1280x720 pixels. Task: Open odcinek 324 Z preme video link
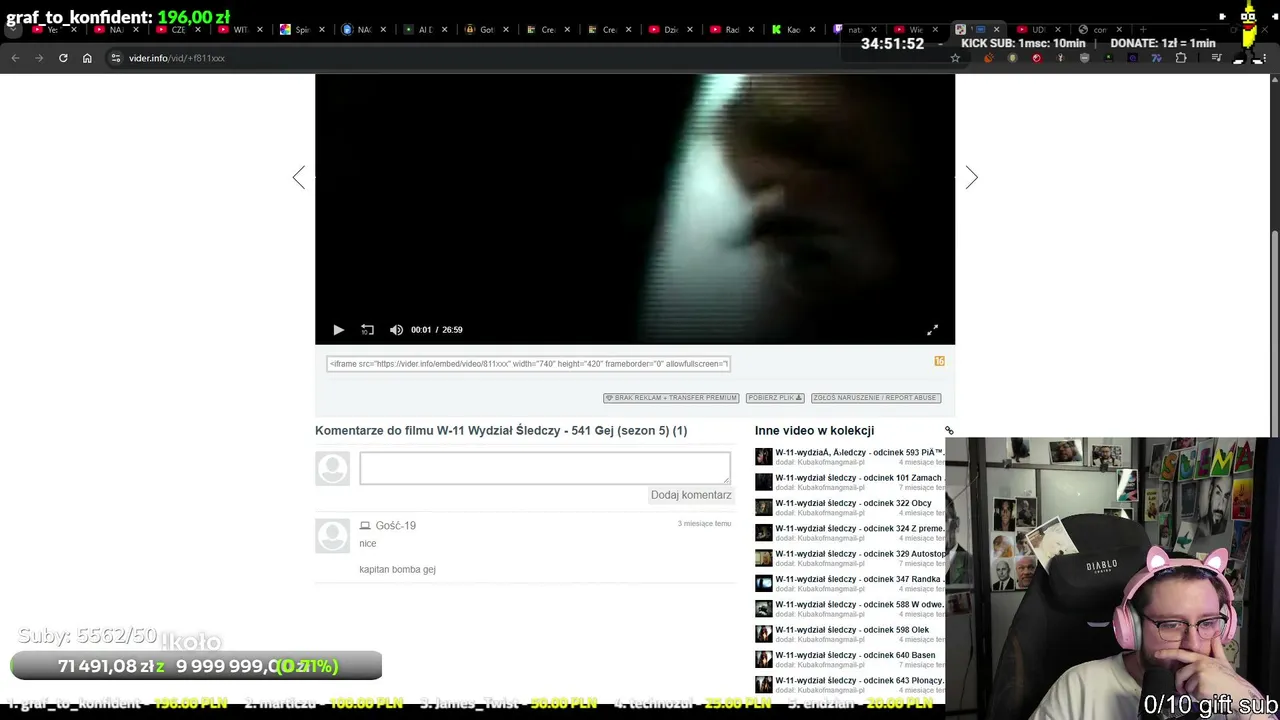pos(860,529)
